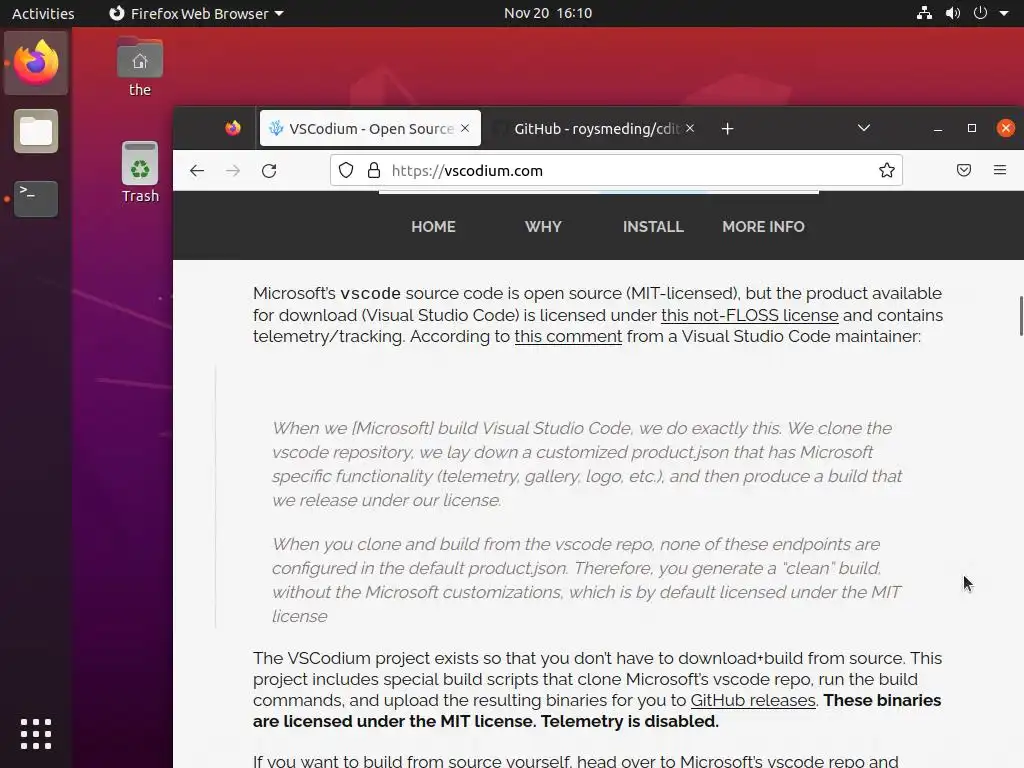1024x768 pixels.
Task: Follow the 'this not-FLOSS license' link
Action: click(x=750, y=315)
